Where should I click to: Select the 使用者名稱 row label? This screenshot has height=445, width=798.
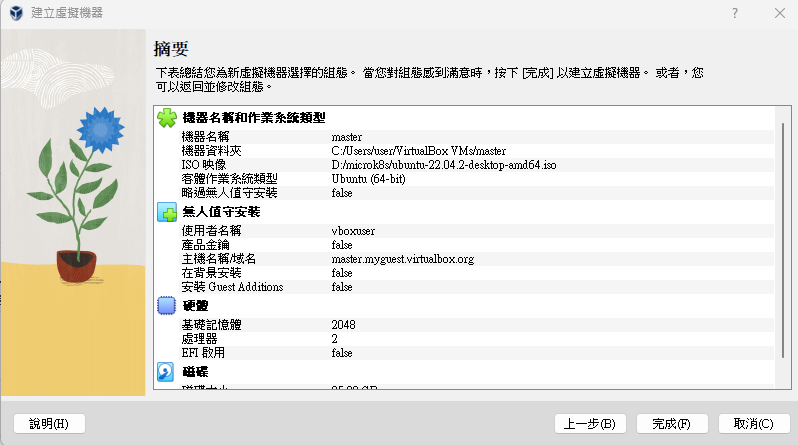pyautogui.click(x=211, y=231)
